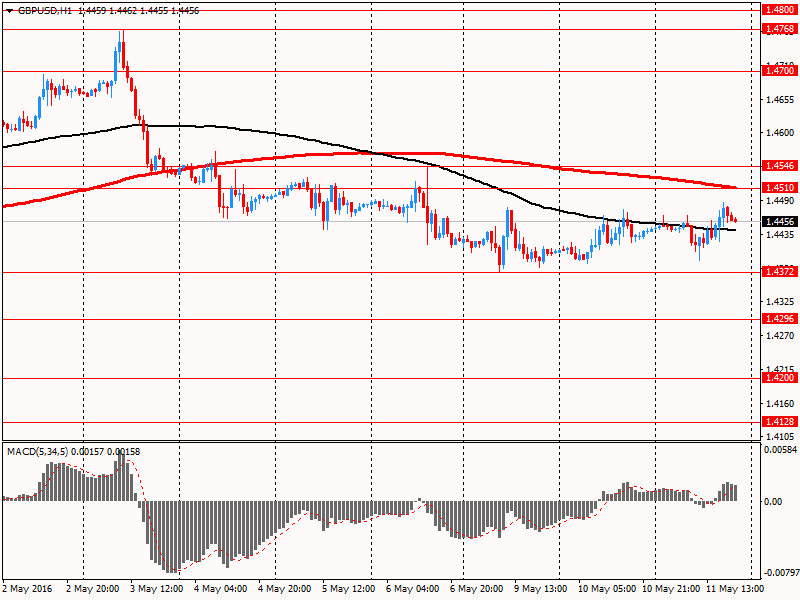800x600 pixels.
Task: Click the 2 May 2016 date label
Action: (x=27, y=589)
